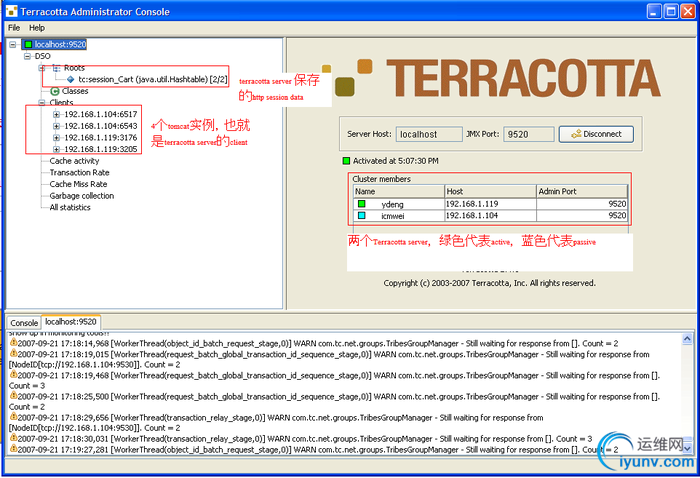Expand client 192.168.1.104:6543

56,126
